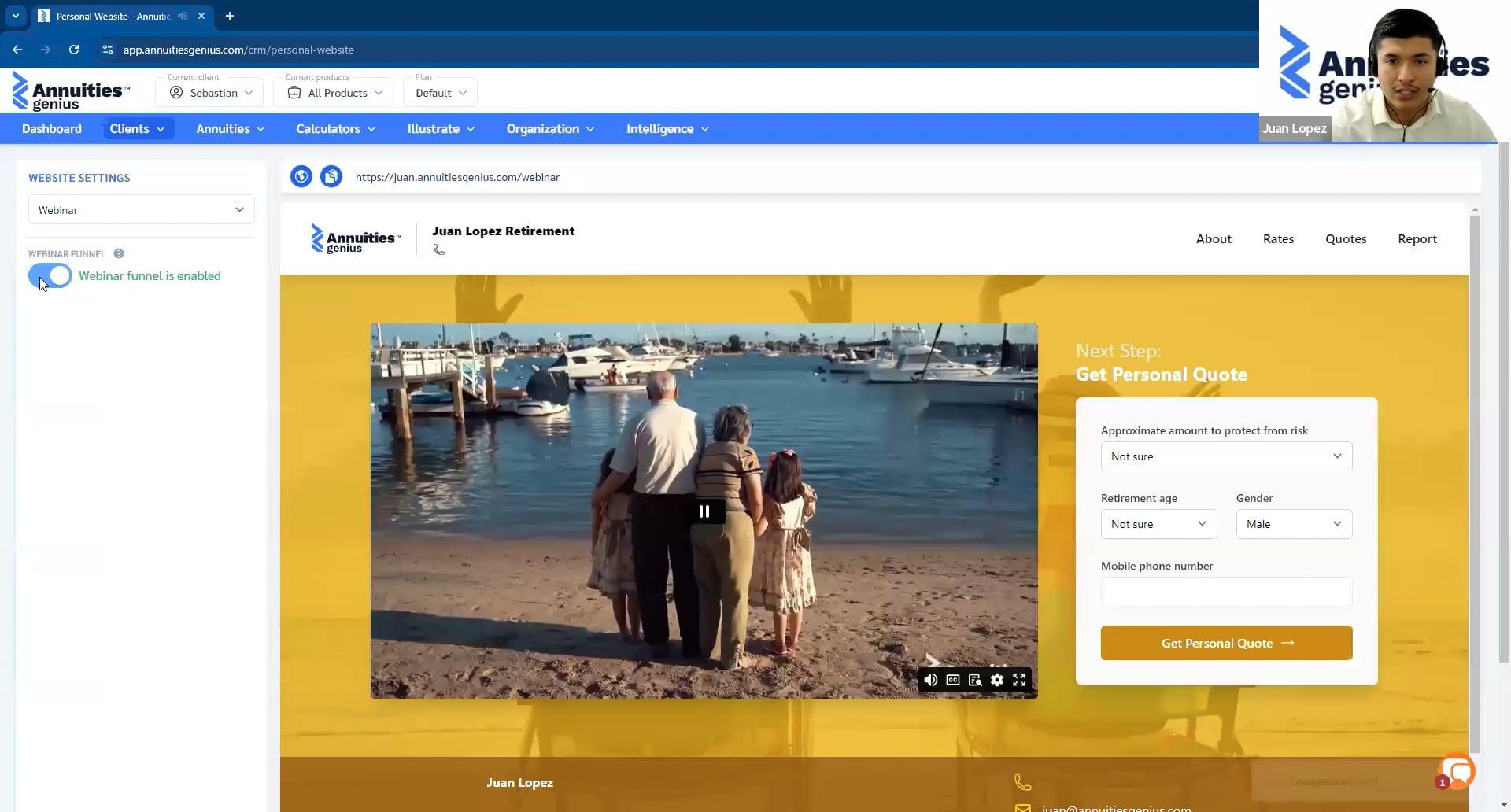The width and height of the screenshot is (1511, 812).
Task: Enter fullscreen mode on the video
Action: coord(1019,680)
